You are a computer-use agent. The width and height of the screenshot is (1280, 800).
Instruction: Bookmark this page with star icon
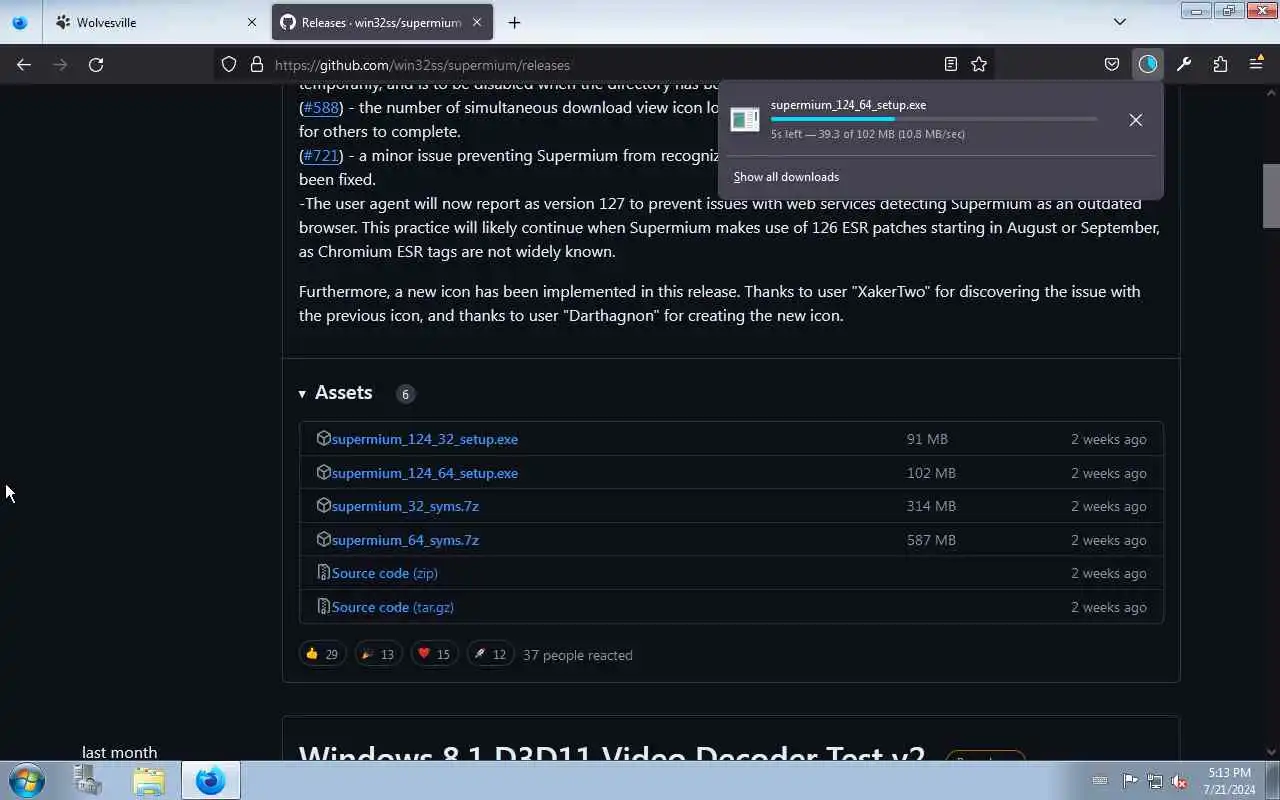click(x=979, y=64)
